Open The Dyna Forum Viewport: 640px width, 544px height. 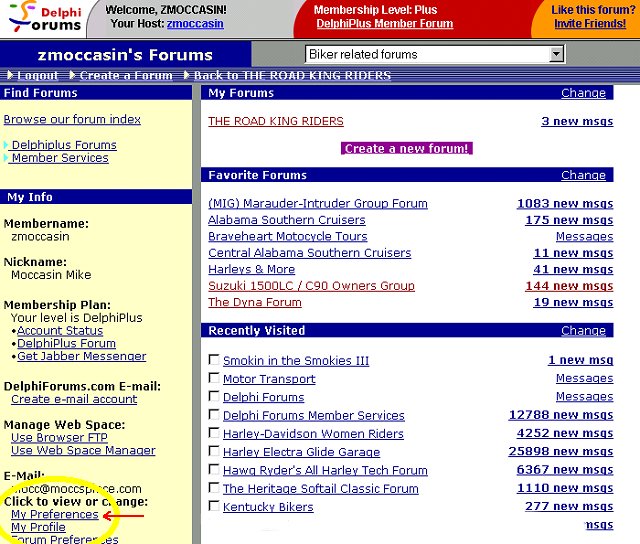(255, 302)
